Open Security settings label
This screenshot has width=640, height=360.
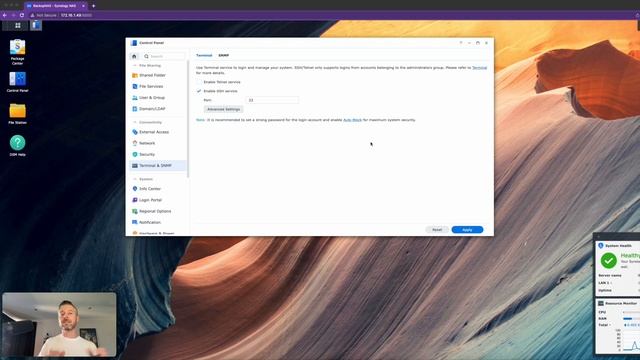[x=147, y=155]
